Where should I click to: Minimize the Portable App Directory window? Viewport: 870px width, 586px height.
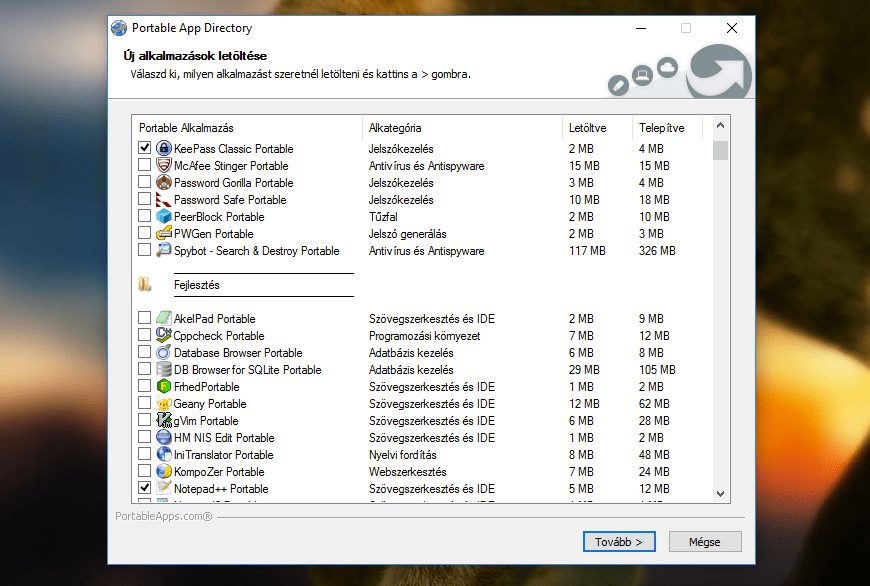click(641, 28)
